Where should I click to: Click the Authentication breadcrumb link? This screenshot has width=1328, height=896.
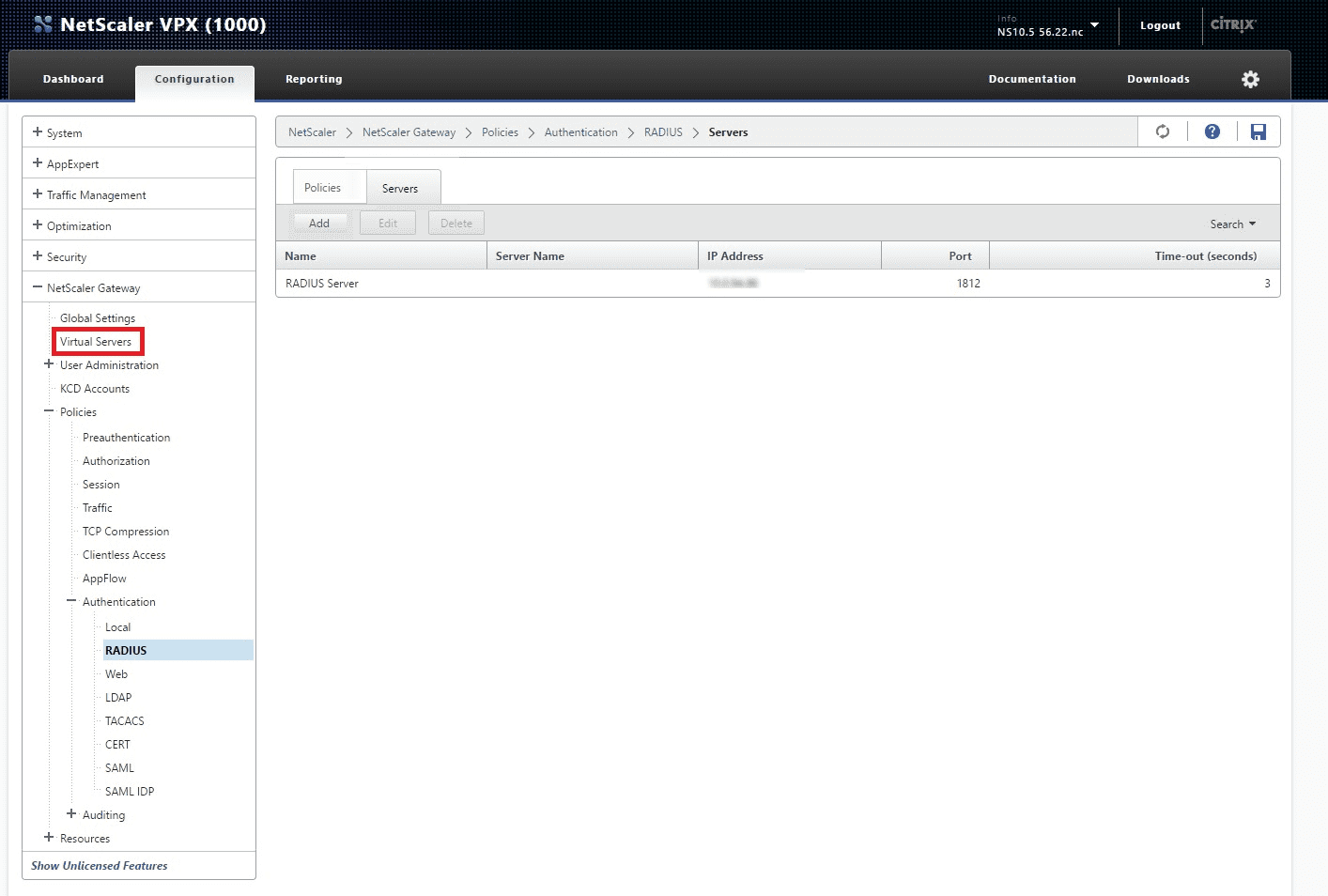click(x=580, y=132)
